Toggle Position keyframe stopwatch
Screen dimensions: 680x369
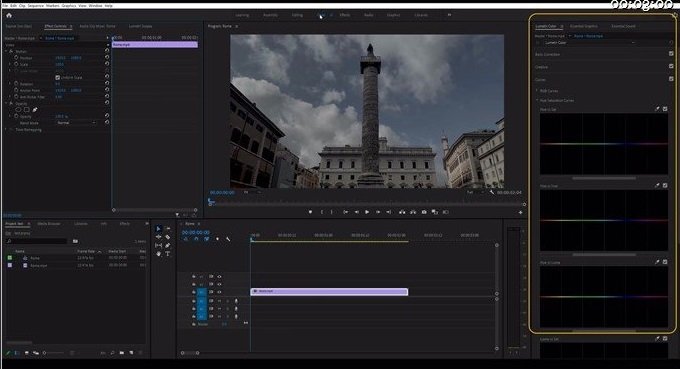pyautogui.click(x=16, y=57)
